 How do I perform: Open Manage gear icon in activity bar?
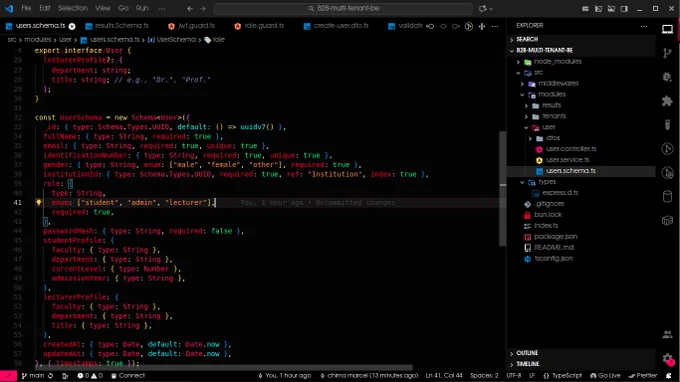point(667,359)
